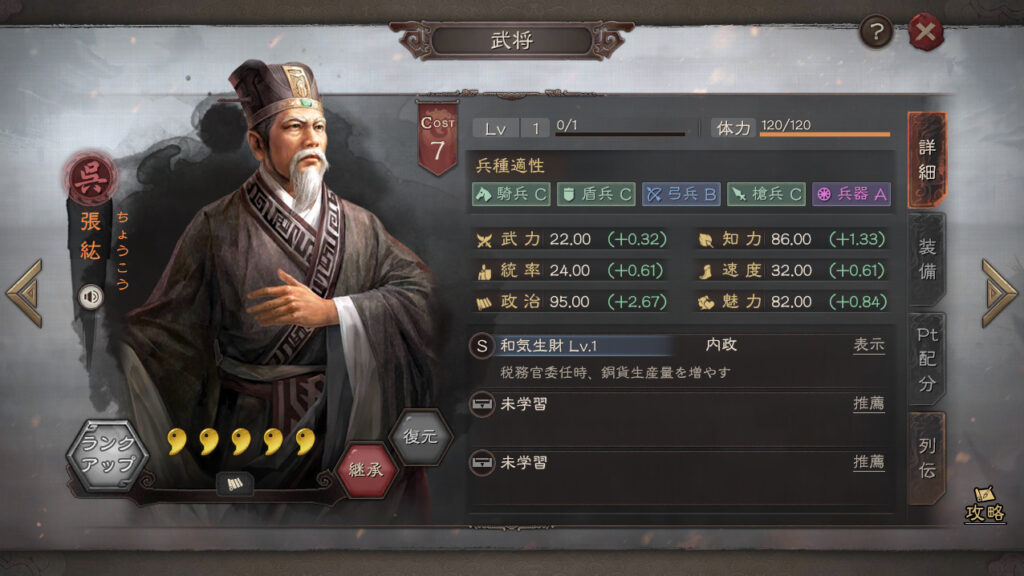The height and width of the screenshot is (576, 1024).
Task: Open the Pt配分 point allocation tab
Action: pos(927,359)
